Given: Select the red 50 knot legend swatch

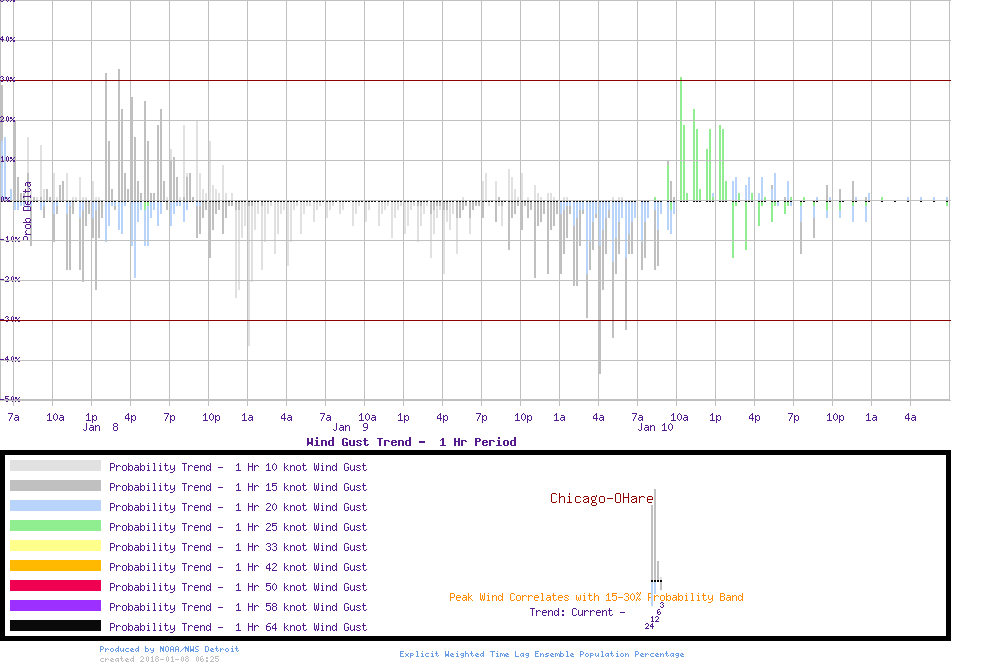Looking at the screenshot, I should tap(55, 586).
